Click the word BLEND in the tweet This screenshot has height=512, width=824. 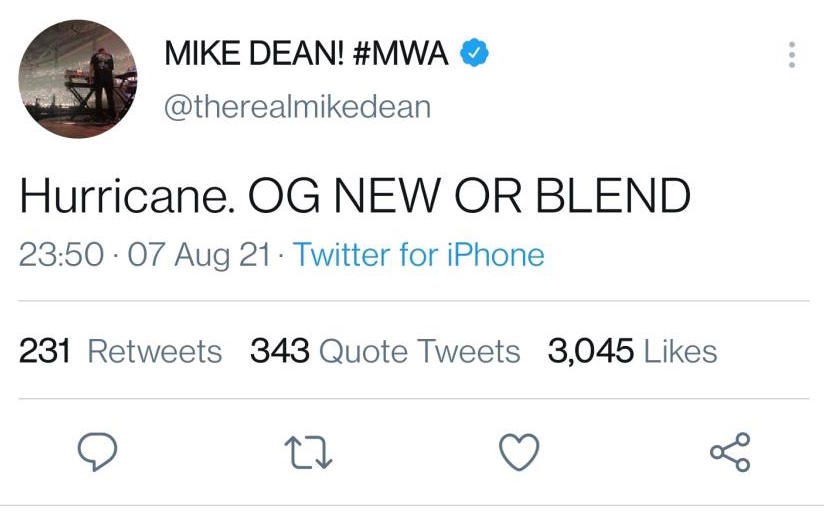(x=613, y=197)
